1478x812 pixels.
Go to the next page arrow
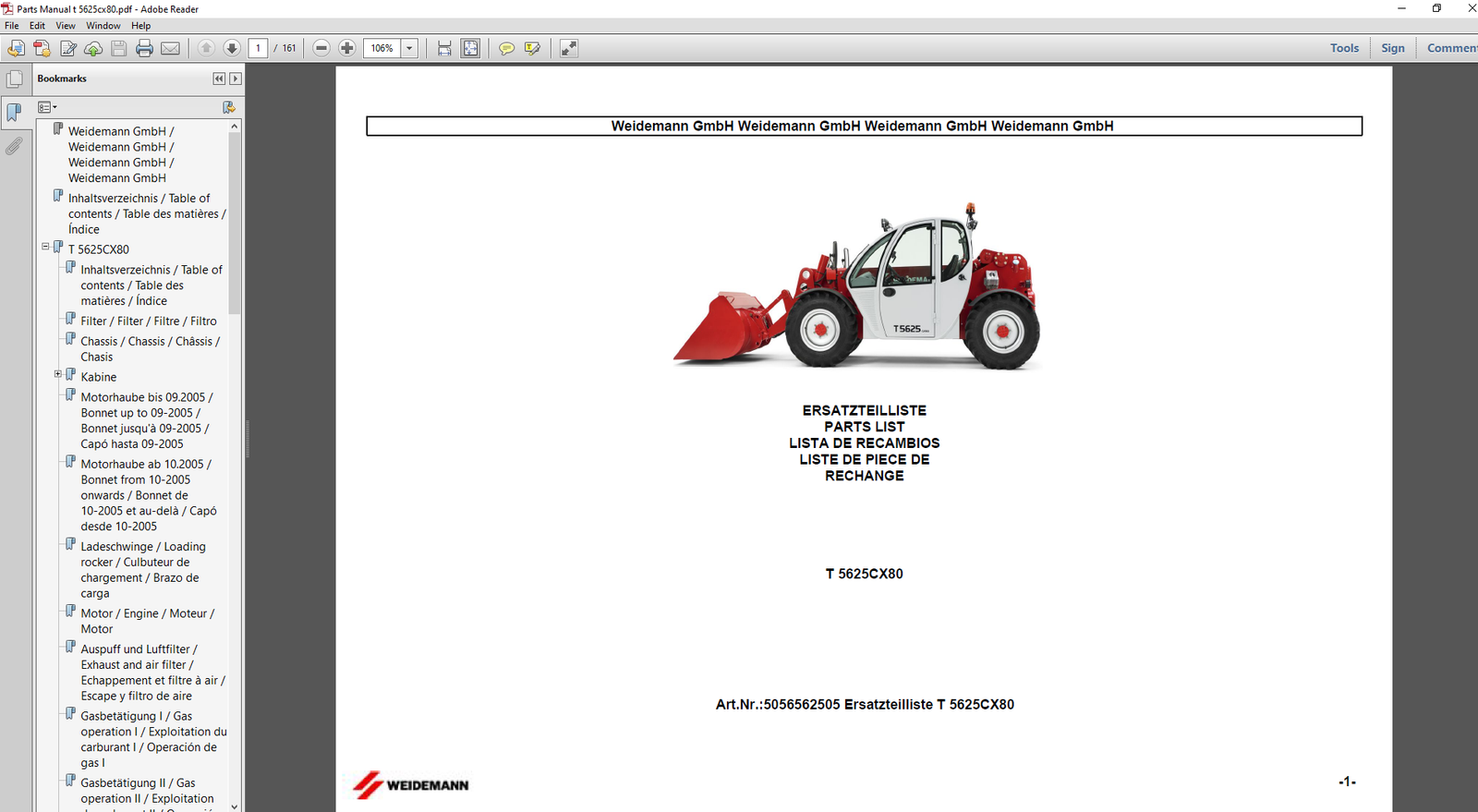coord(232,48)
